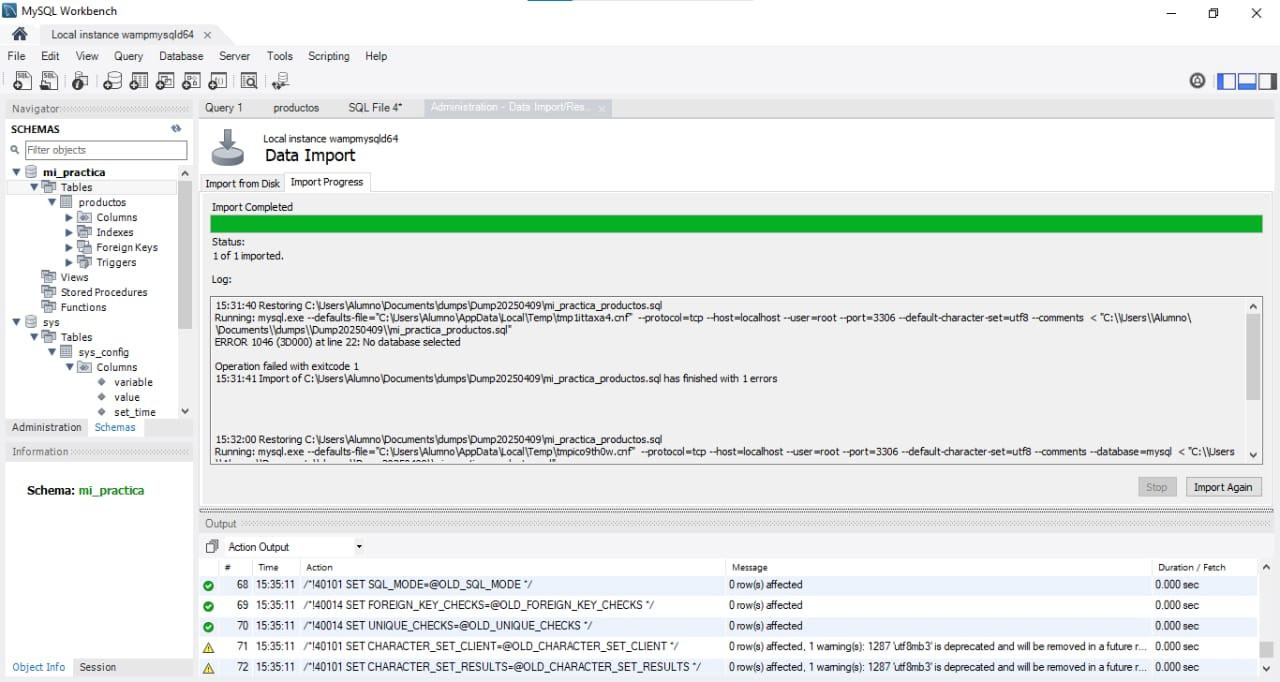Screen dimensions: 1280x682
Task: Create a new SQL tab icon
Action: (22, 81)
